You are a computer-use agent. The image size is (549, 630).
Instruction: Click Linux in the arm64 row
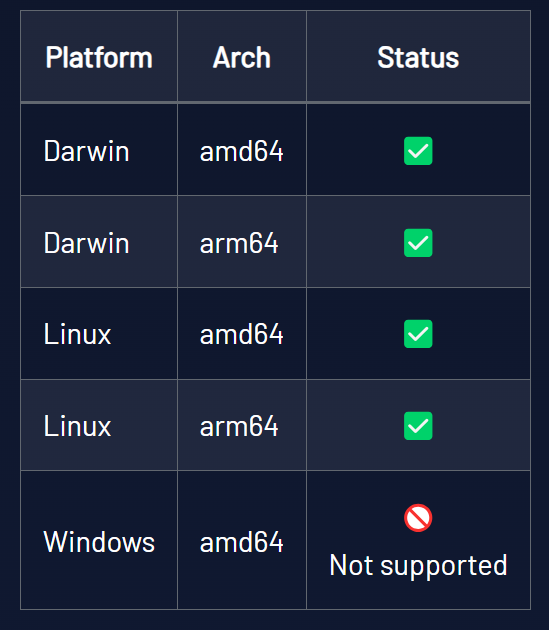pyautogui.click(x=77, y=426)
